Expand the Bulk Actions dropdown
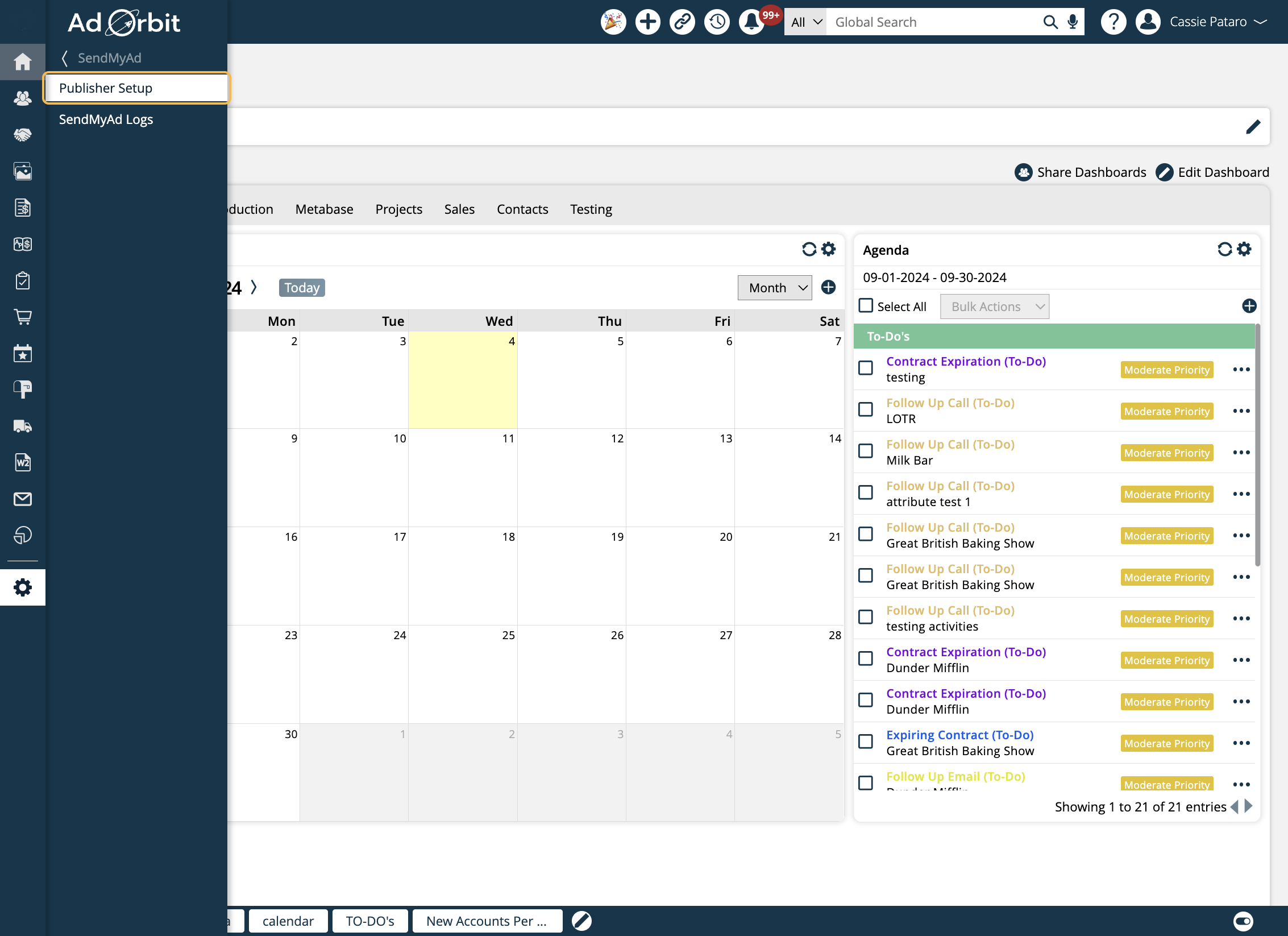 pyautogui.click(x=995, y=307)
